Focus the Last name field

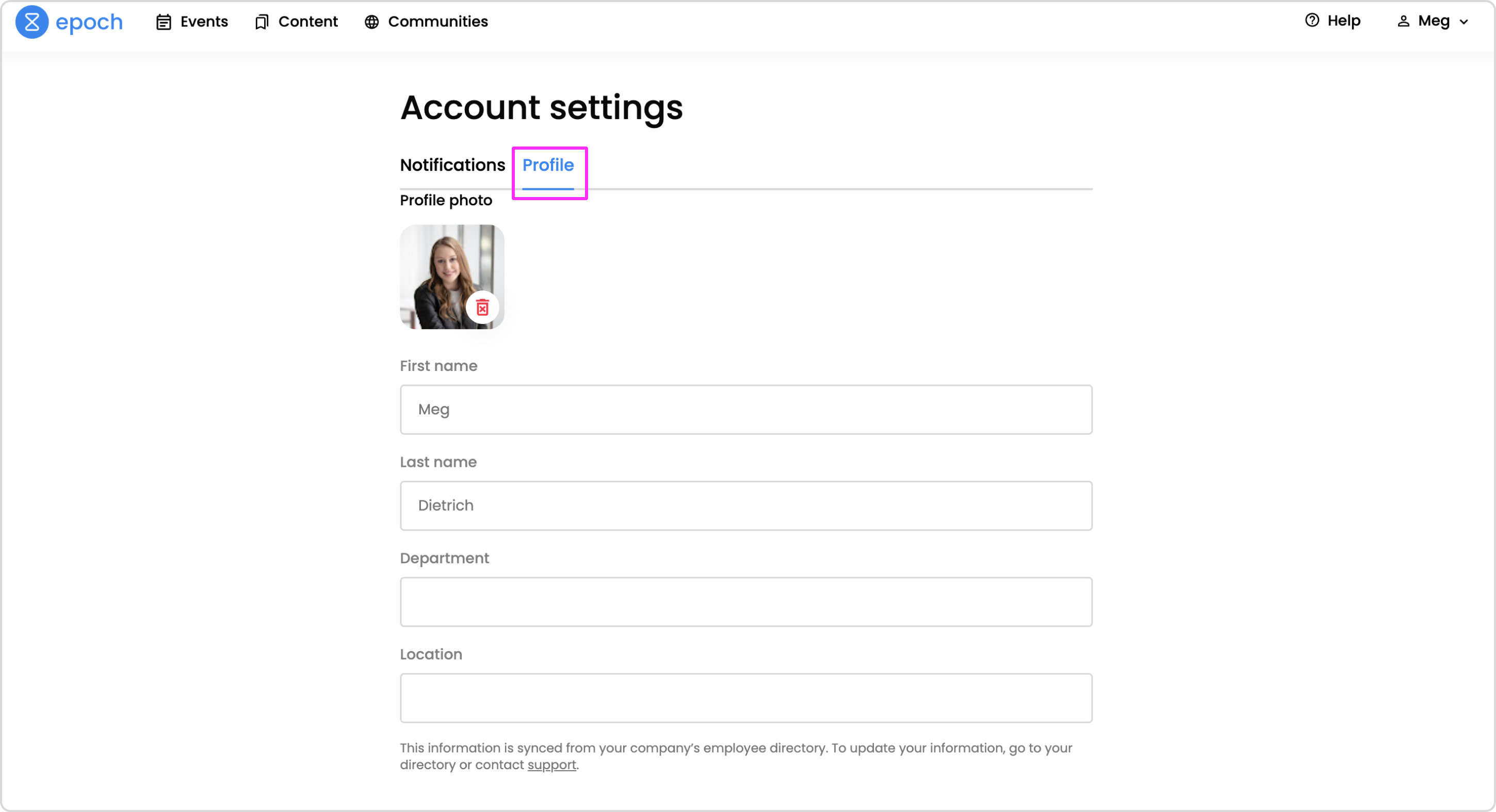pyautogui.click(x=745, y=506)
